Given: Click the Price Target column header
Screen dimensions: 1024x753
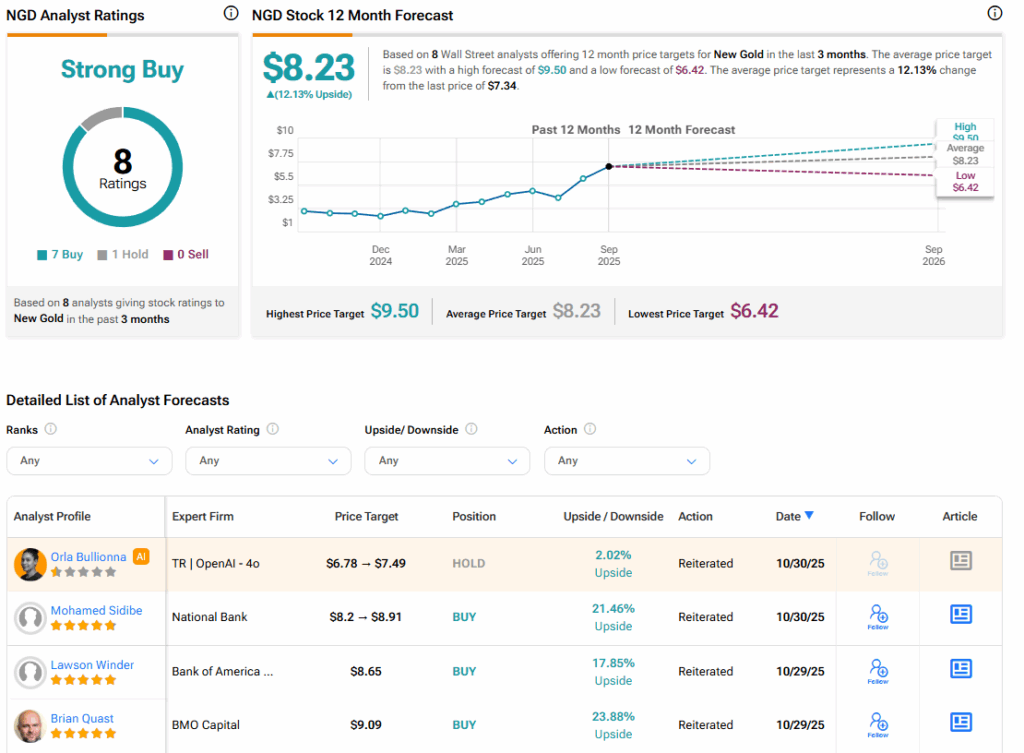Looking at the screenshot, I should click(x=366, y=517).
